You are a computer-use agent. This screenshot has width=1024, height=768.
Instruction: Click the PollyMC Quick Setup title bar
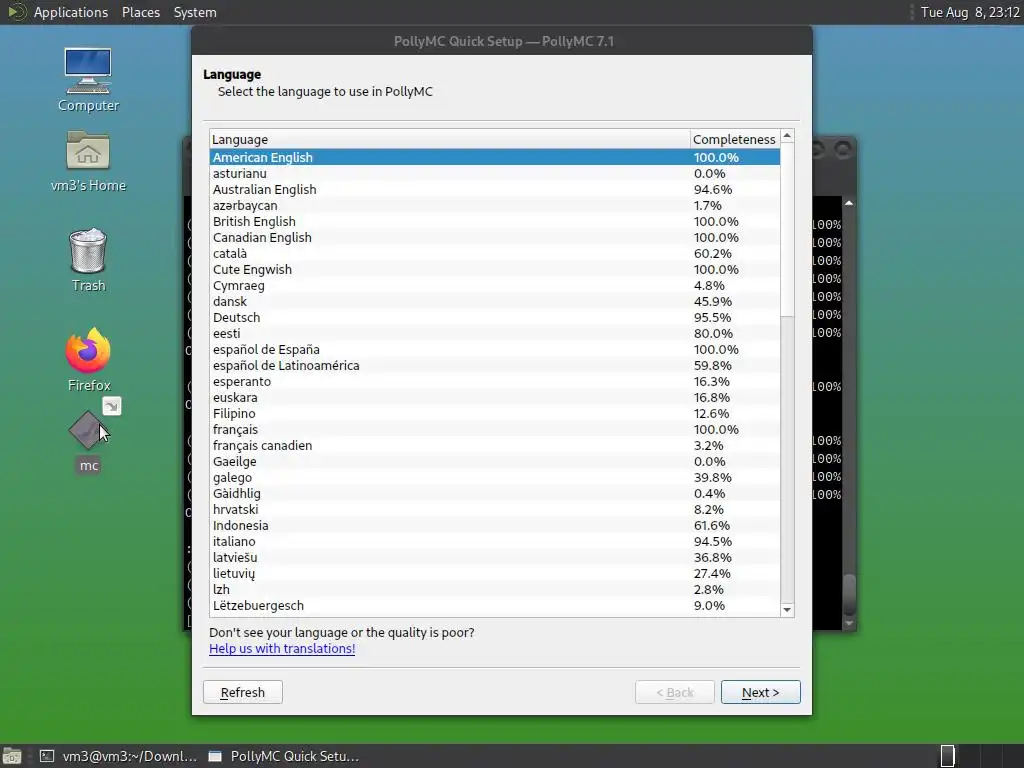[502, 41]
